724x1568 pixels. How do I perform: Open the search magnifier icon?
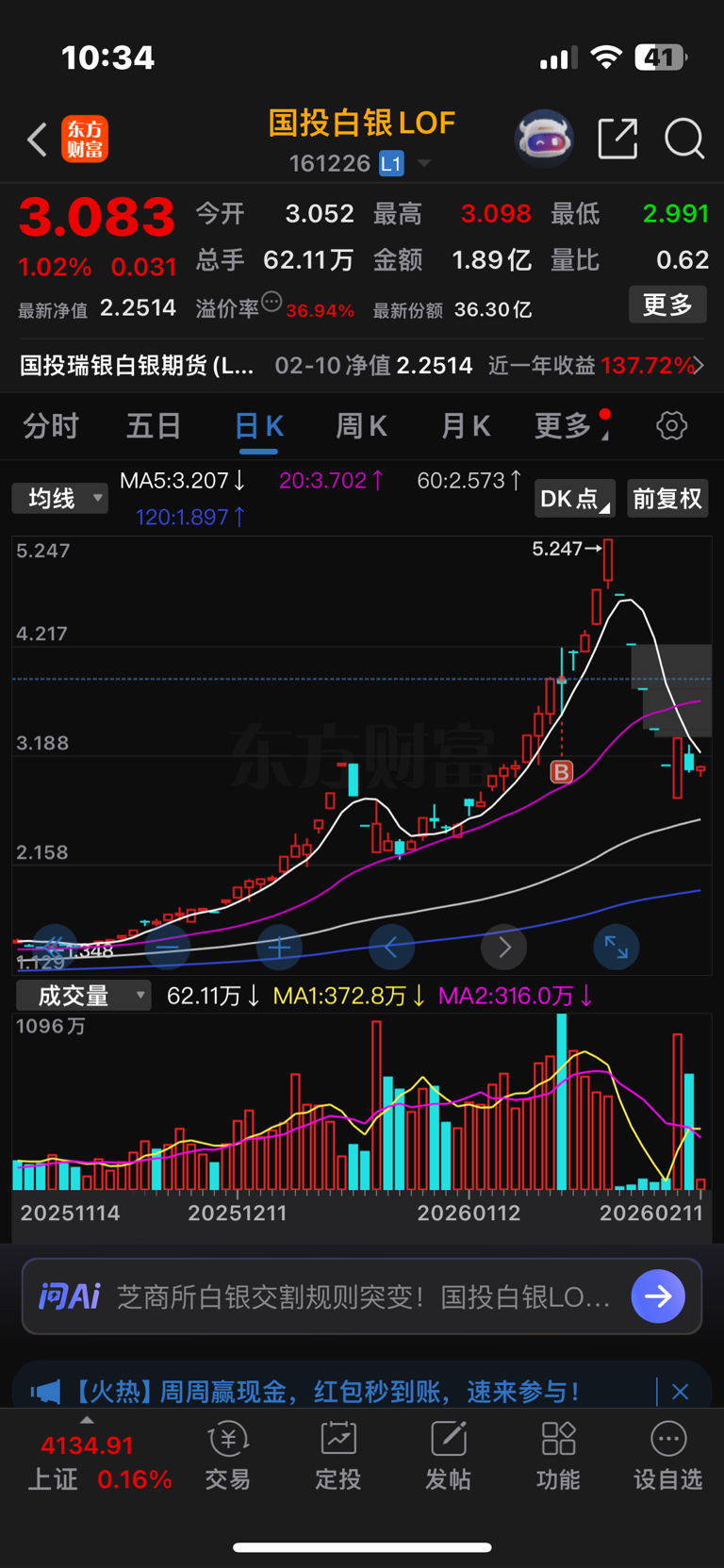tap(684, 140)
